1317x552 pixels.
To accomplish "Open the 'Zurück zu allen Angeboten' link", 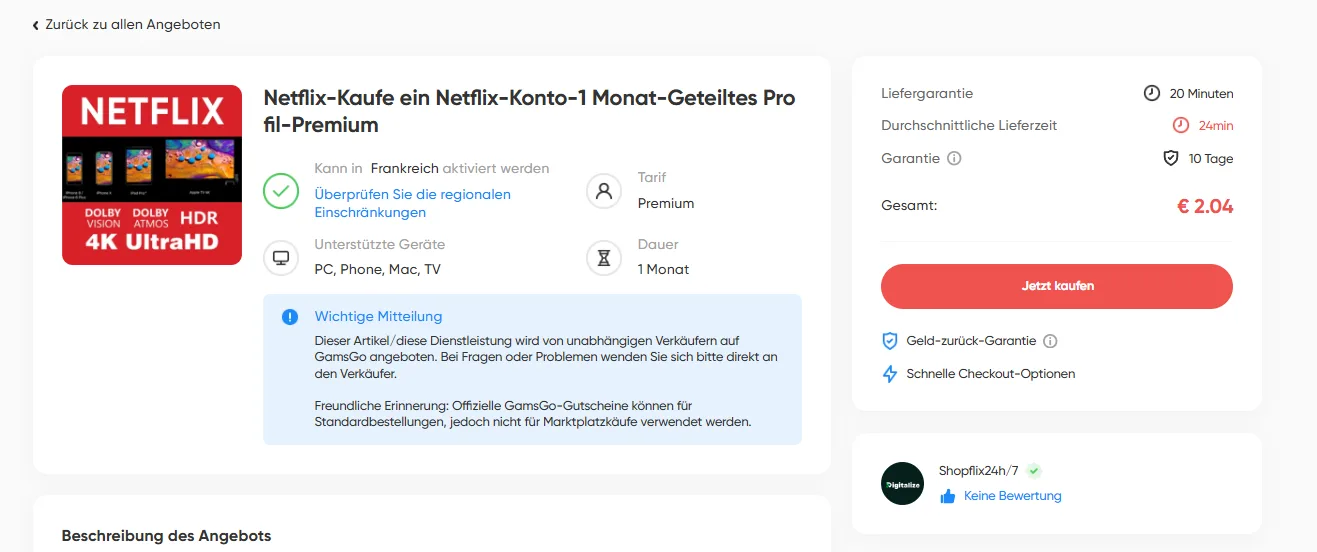I will (133, 24).
